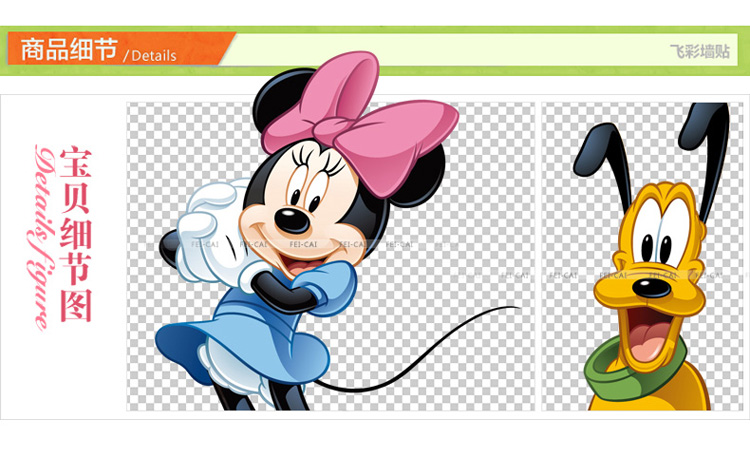Click the orange 商品细节 / Details header banner
Screen dimensions: 750x458
pos(120,49)
